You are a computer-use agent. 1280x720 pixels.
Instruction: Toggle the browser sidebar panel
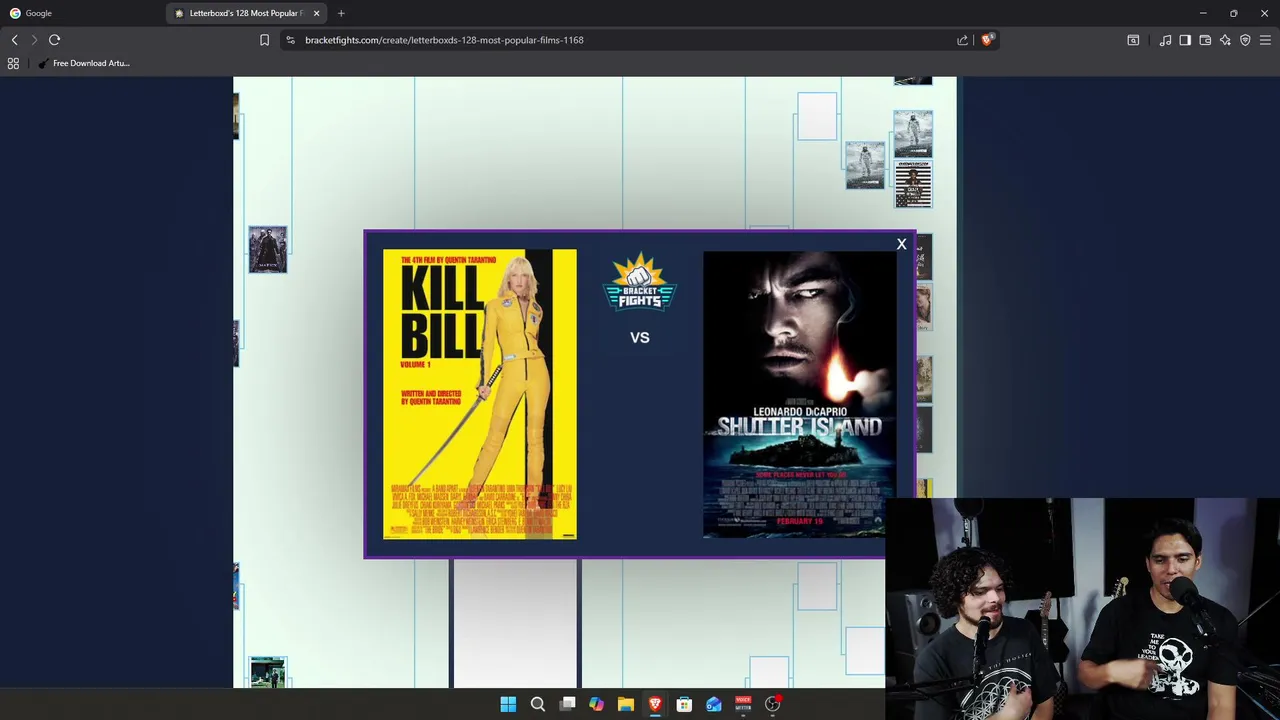point(1185,40)
